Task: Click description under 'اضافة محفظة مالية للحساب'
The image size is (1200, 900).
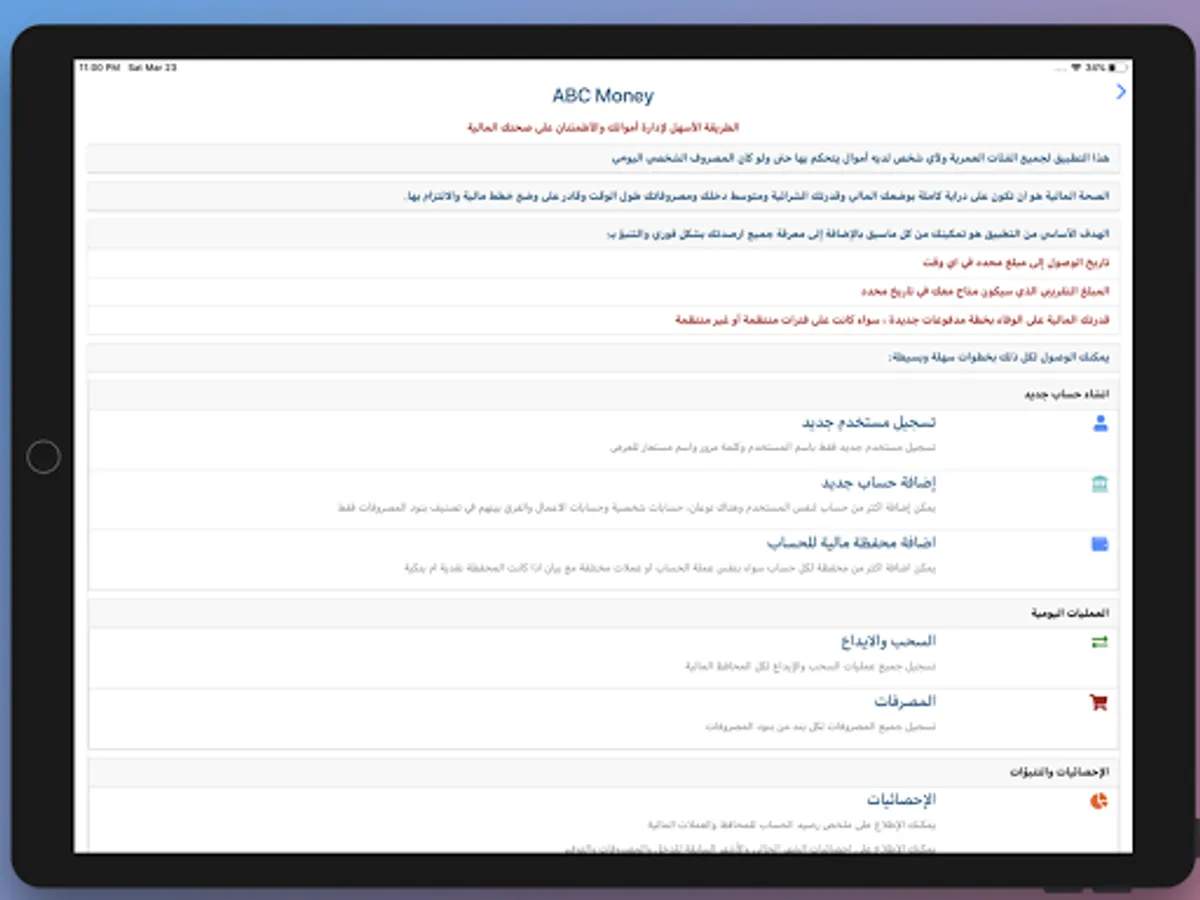Action: tap(670, 568)
